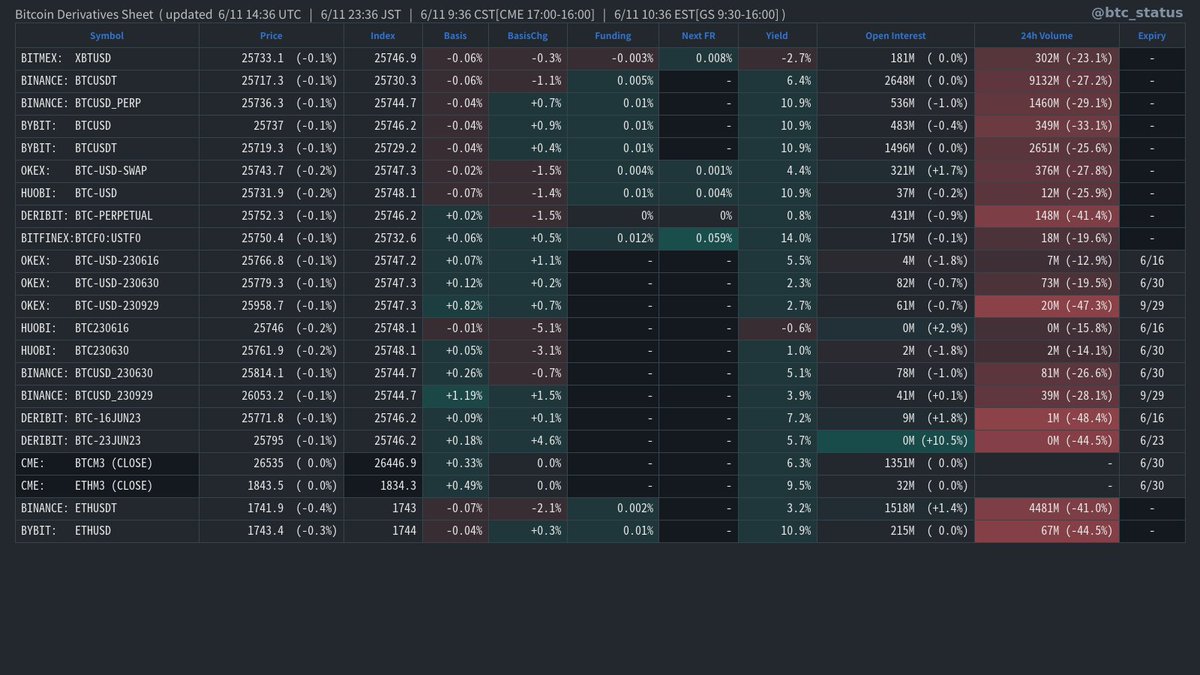Select the OKEX: BTC-USD-SWAP symbol cell
Image resolution: width=1200 pixels, height=675 pixels.
click(x=107, y=171)
